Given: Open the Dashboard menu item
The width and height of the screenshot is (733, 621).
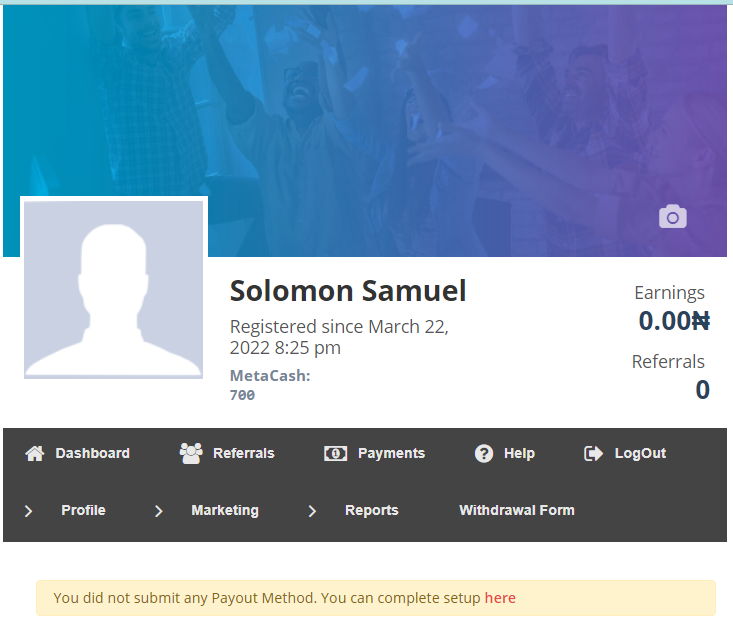Looking at the screenshot, I should [x=93, y=453].
